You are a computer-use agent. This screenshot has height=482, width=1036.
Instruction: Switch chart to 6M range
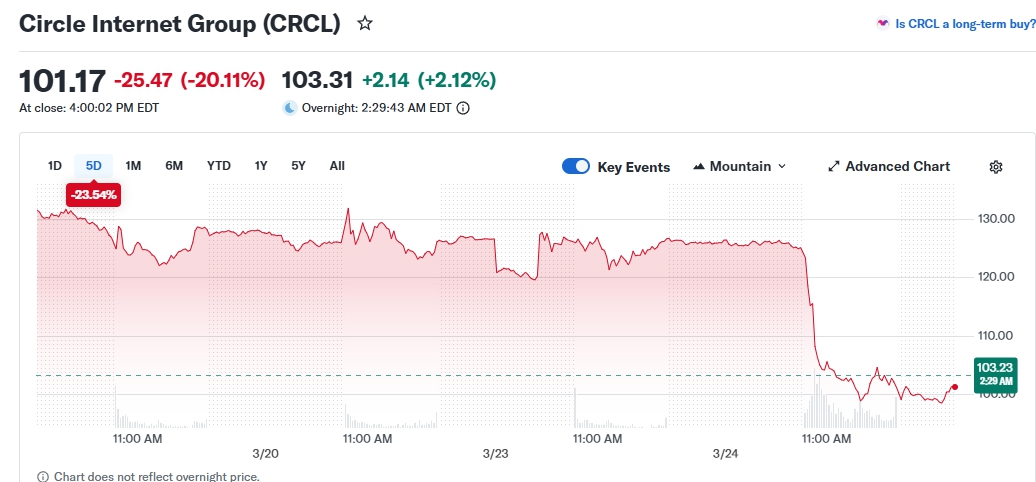pyautogui.click(x=174, y=166)
